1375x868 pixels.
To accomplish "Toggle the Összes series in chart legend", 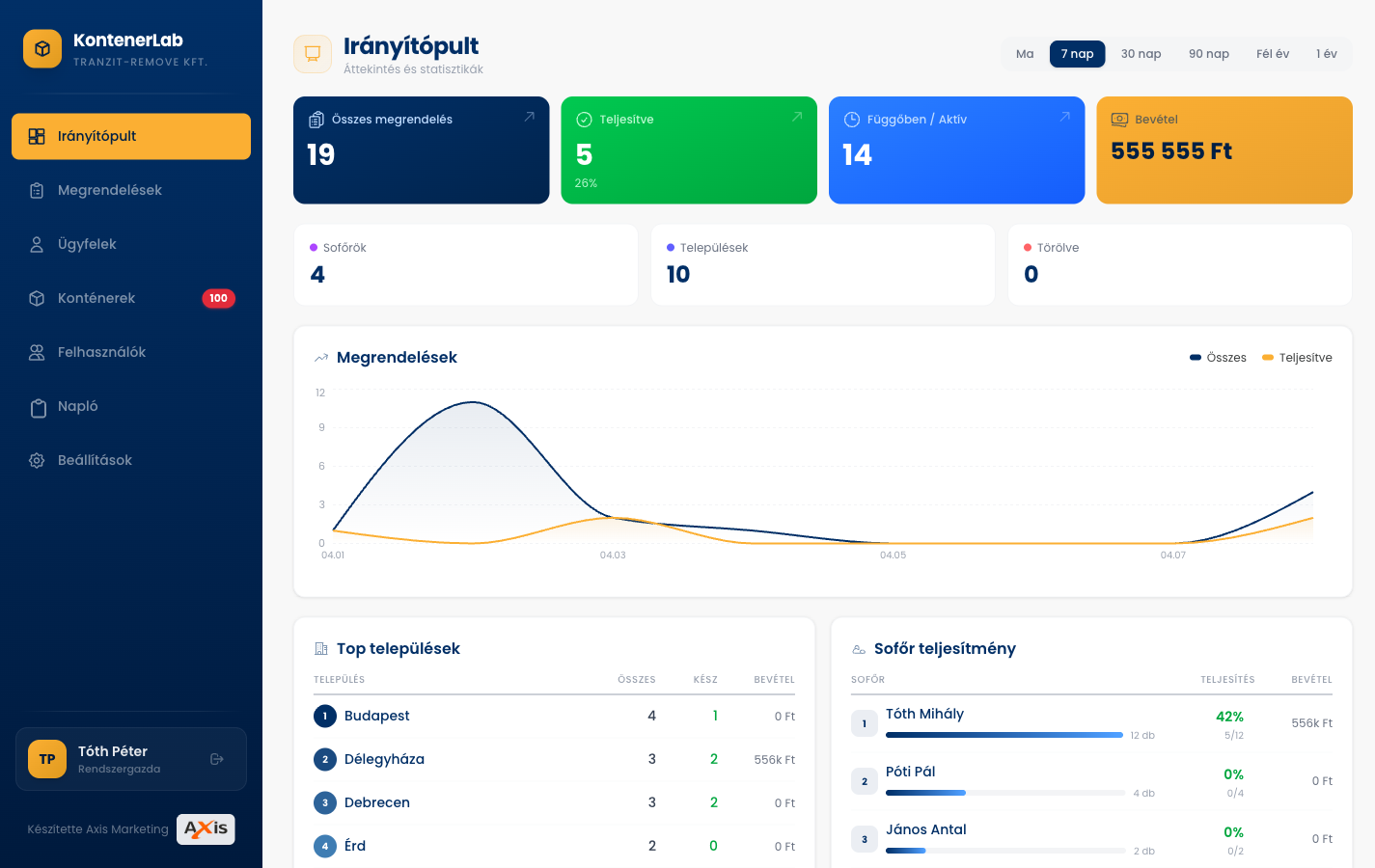I will [1218, 358].
